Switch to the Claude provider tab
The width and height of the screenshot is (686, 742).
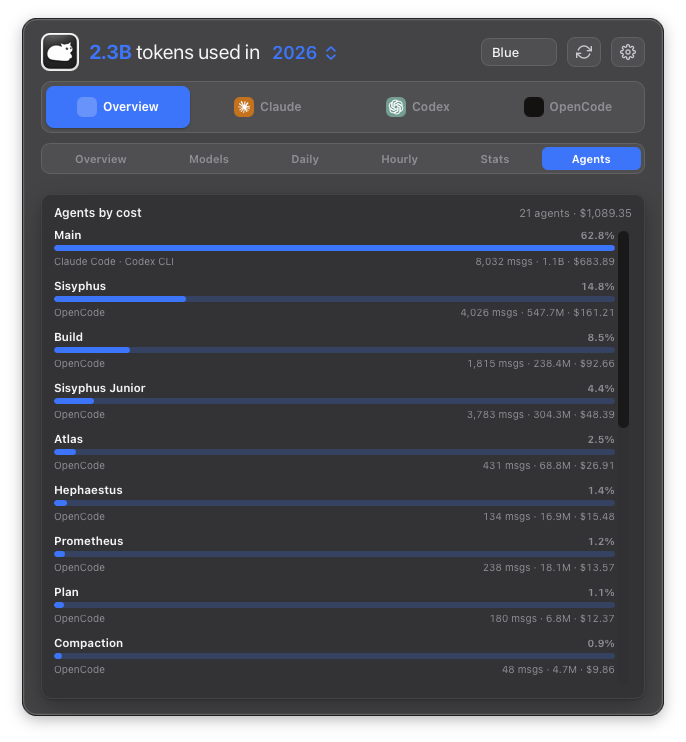coord(268,107)
